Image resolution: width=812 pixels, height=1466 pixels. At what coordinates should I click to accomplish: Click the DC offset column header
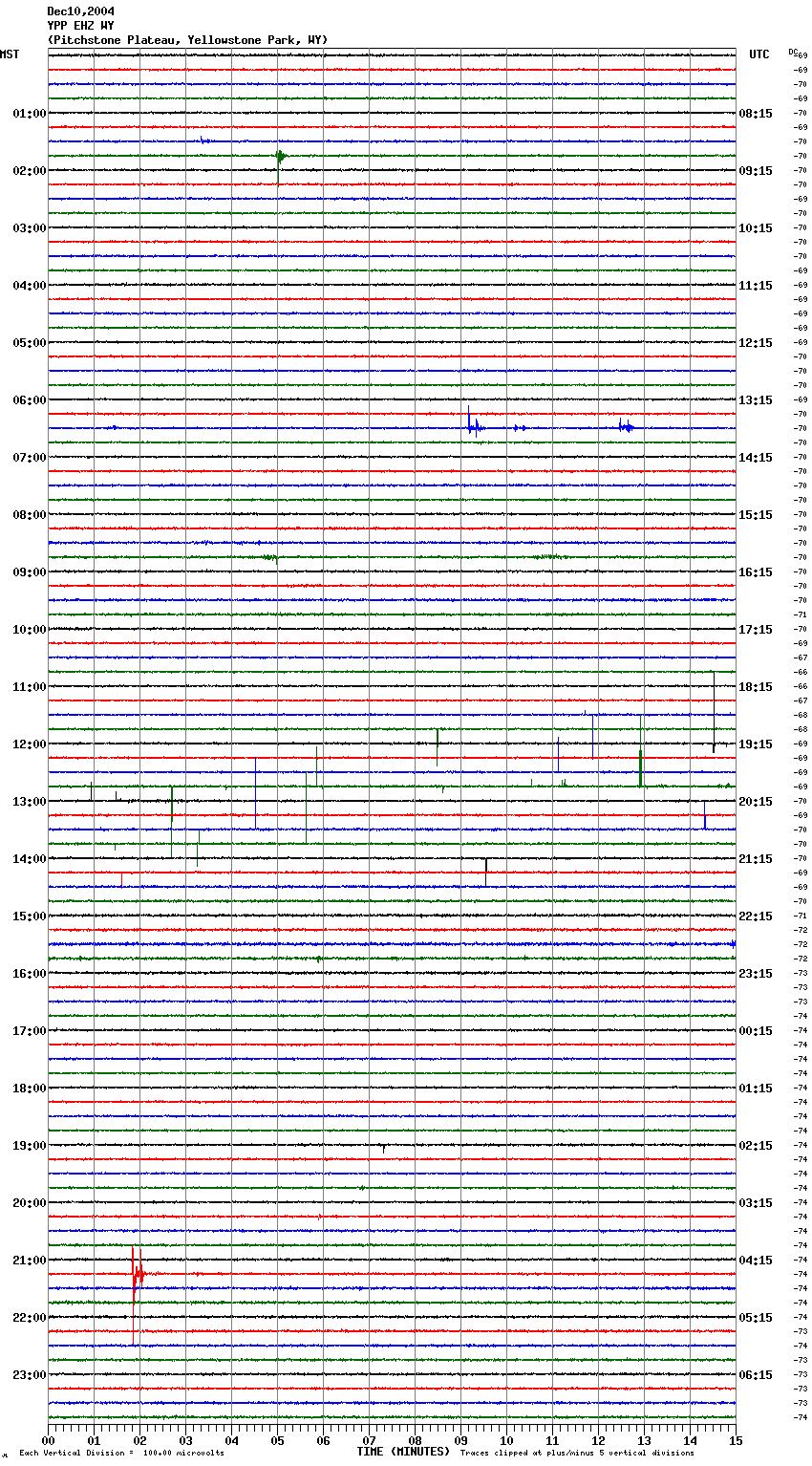pyautogui.click(x=793, y=51)
